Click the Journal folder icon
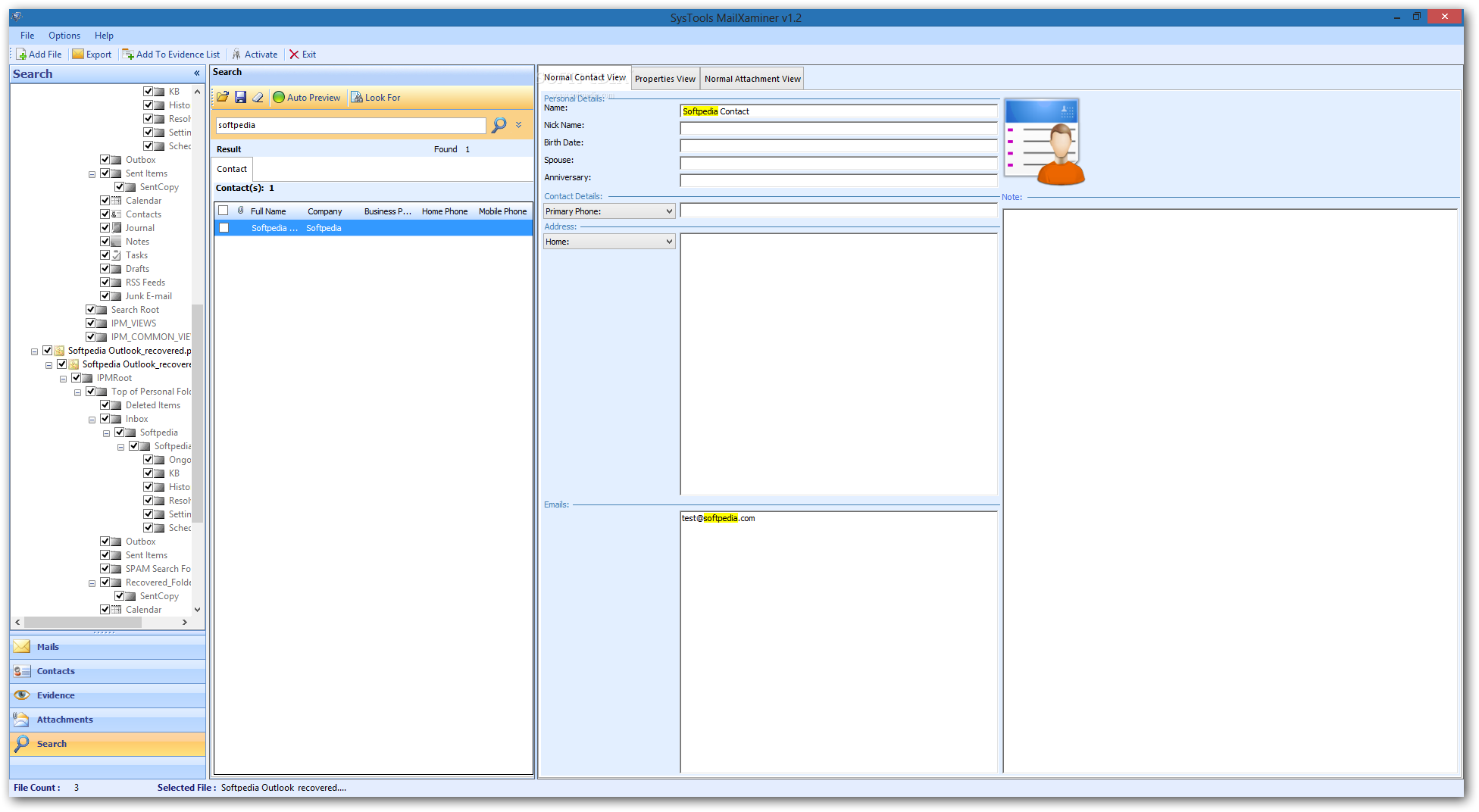The image size is (1479, 812). coord(116,228)
